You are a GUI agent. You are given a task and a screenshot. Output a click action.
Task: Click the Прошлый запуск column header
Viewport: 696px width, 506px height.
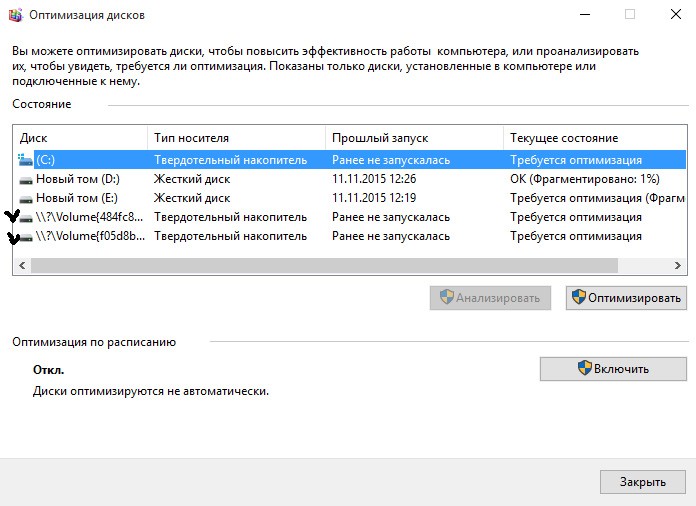pos(413,138)
